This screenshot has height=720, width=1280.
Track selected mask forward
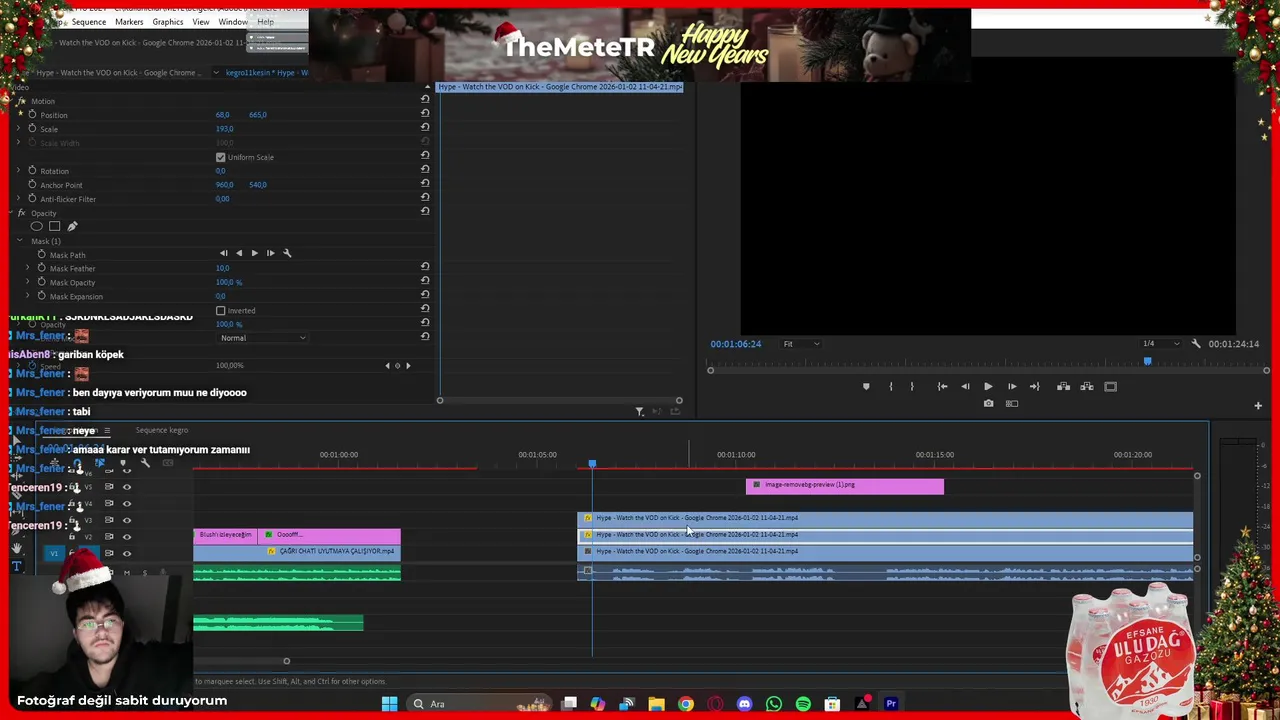[x=254, y=253]
